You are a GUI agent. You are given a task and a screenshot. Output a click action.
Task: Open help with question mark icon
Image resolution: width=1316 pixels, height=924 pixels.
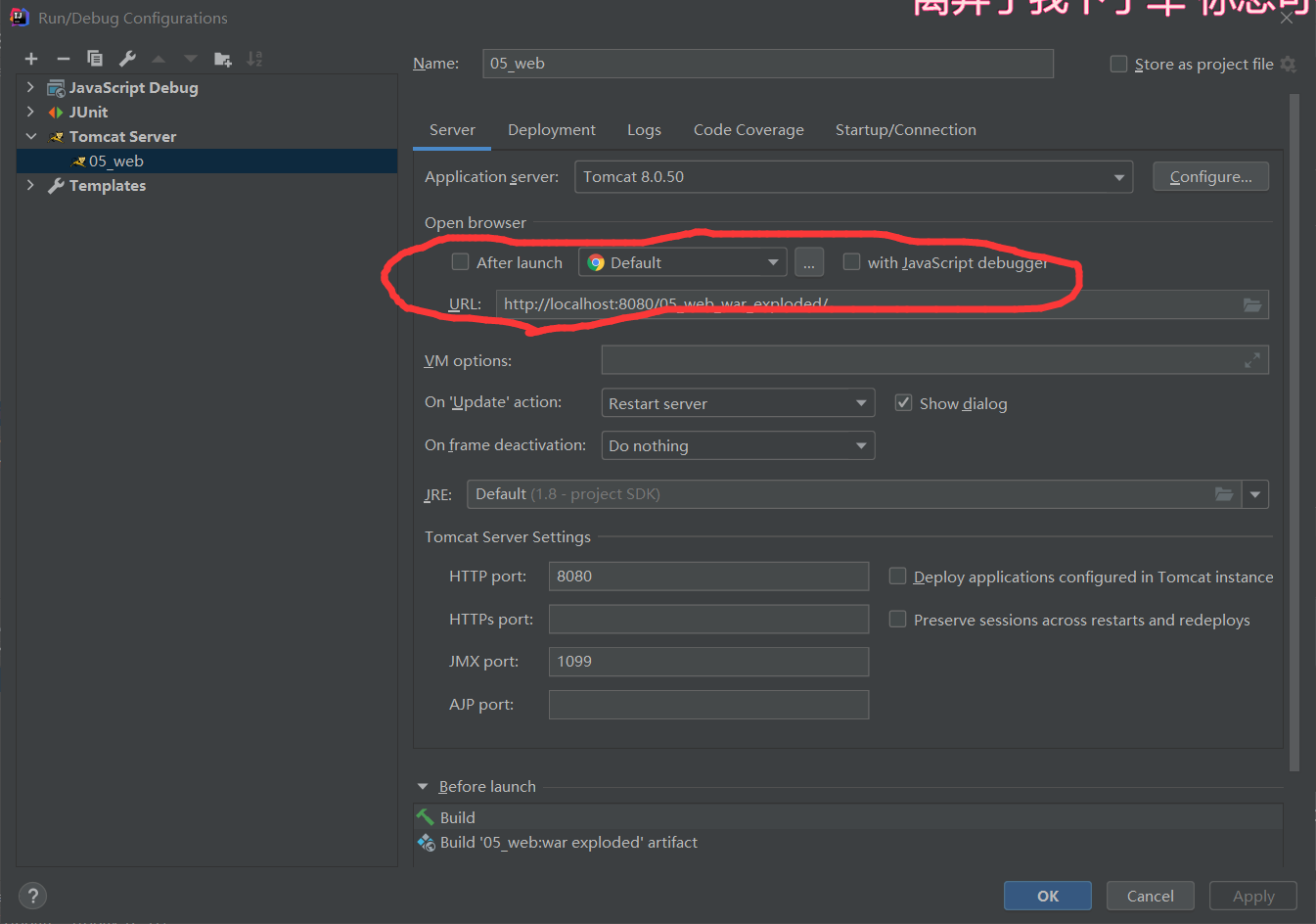pos(32,897)
